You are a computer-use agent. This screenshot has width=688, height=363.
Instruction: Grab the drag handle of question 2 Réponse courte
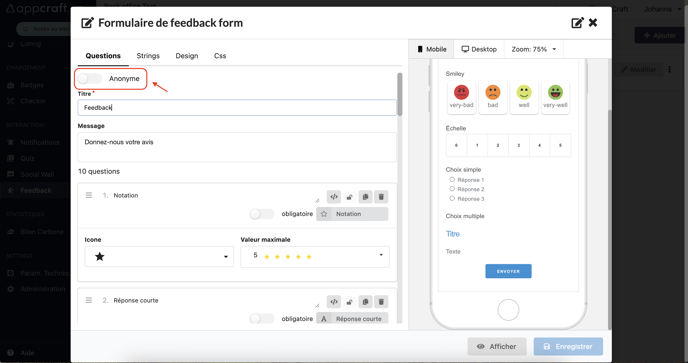[x=89, y=300]
